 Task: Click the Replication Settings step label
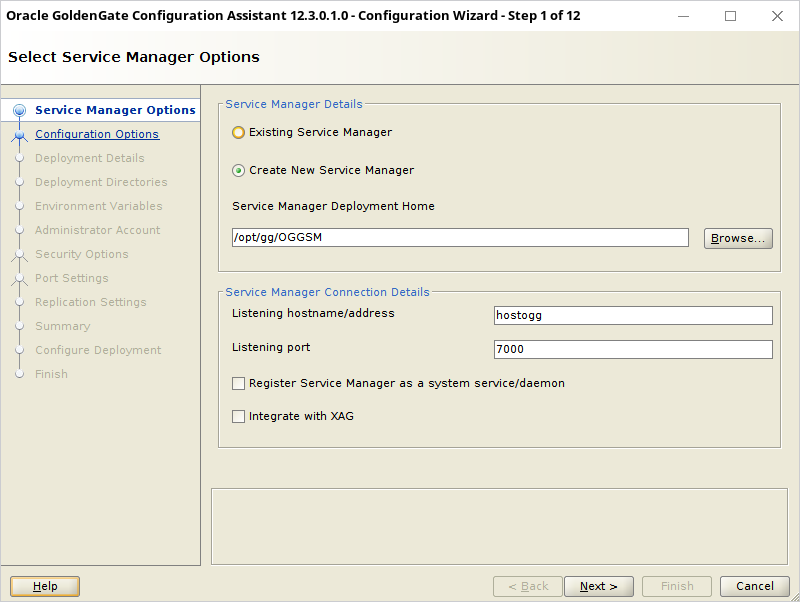pyautogui.click(x=91, y=302)
